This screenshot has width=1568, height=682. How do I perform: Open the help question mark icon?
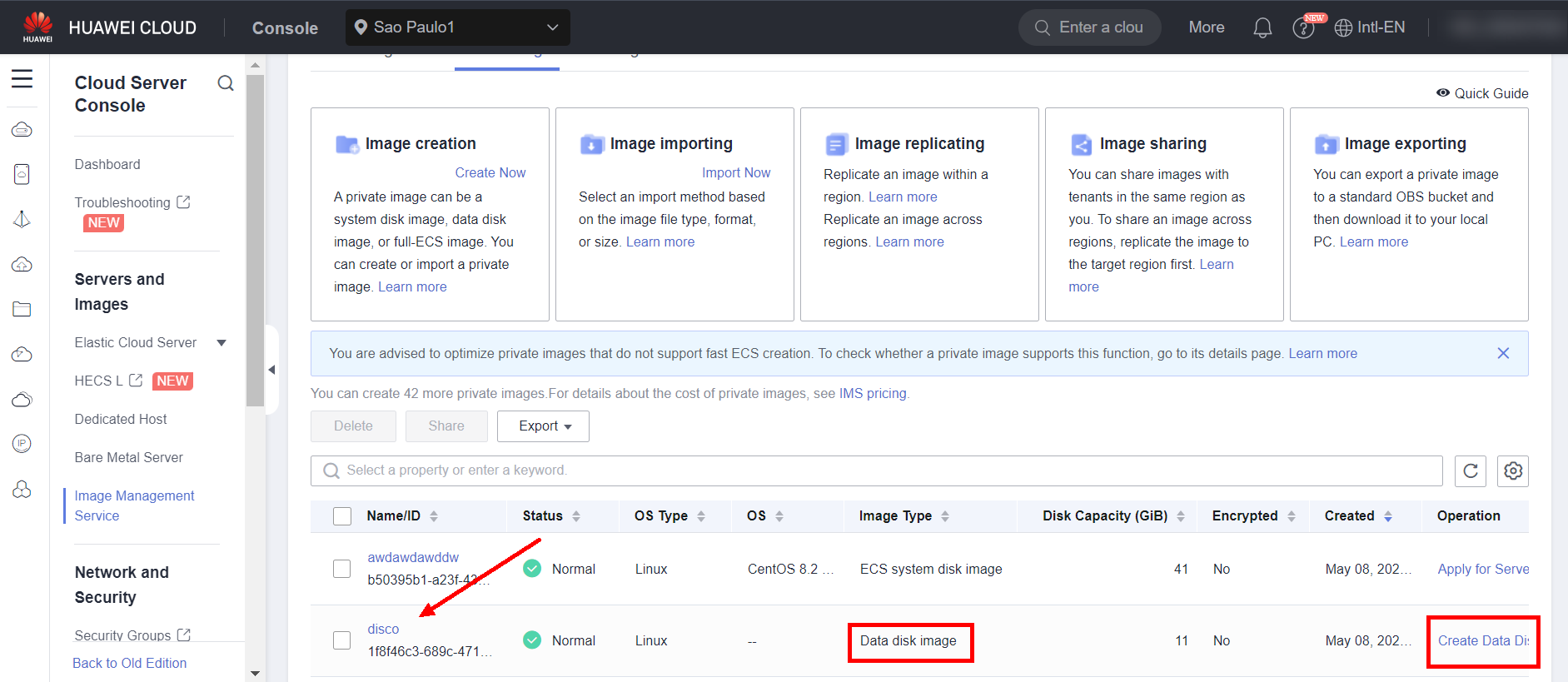pyautogui.click(x=1303, y=28)
